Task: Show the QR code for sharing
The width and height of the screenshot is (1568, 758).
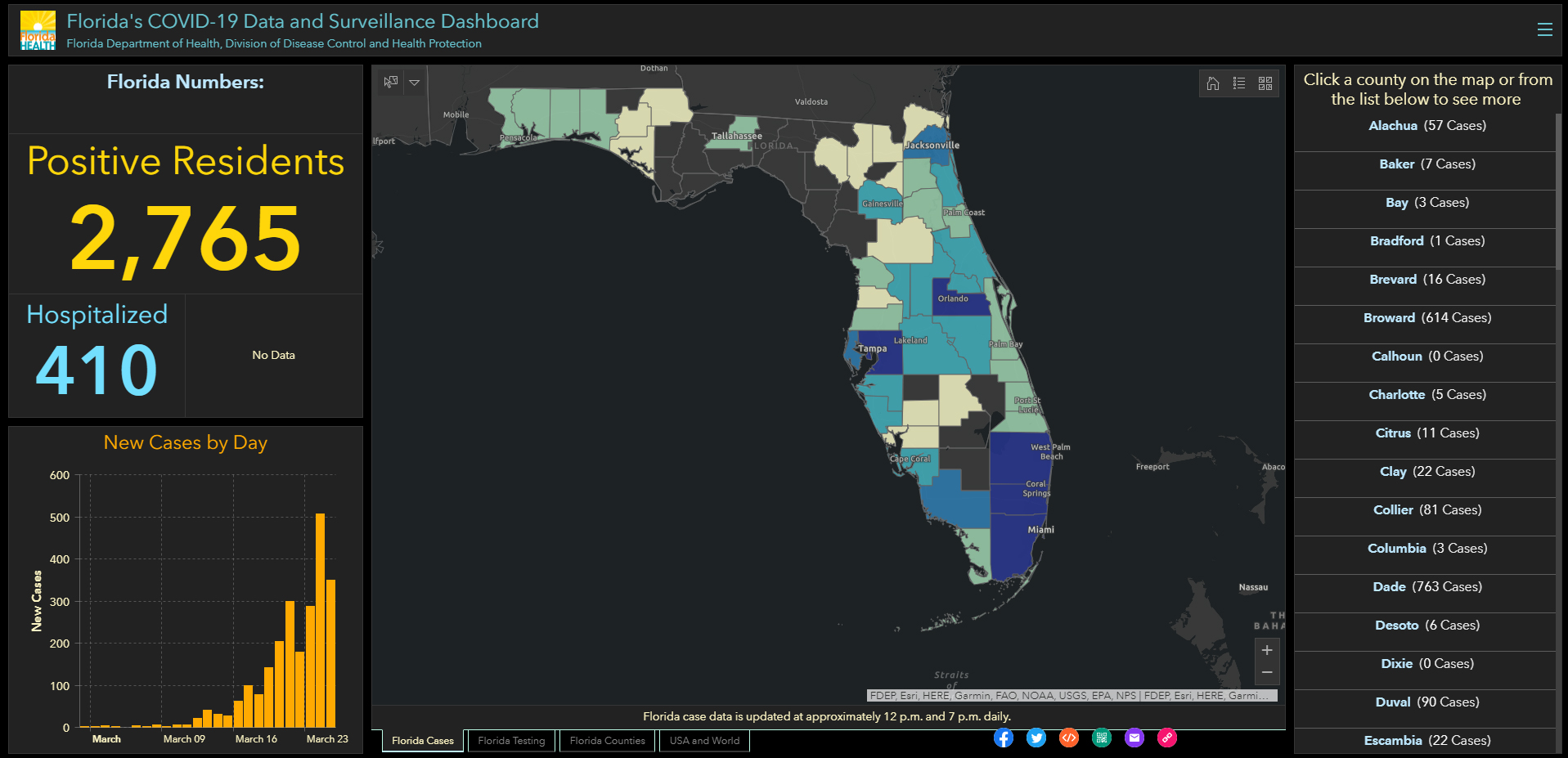Action: (1102, 738)
